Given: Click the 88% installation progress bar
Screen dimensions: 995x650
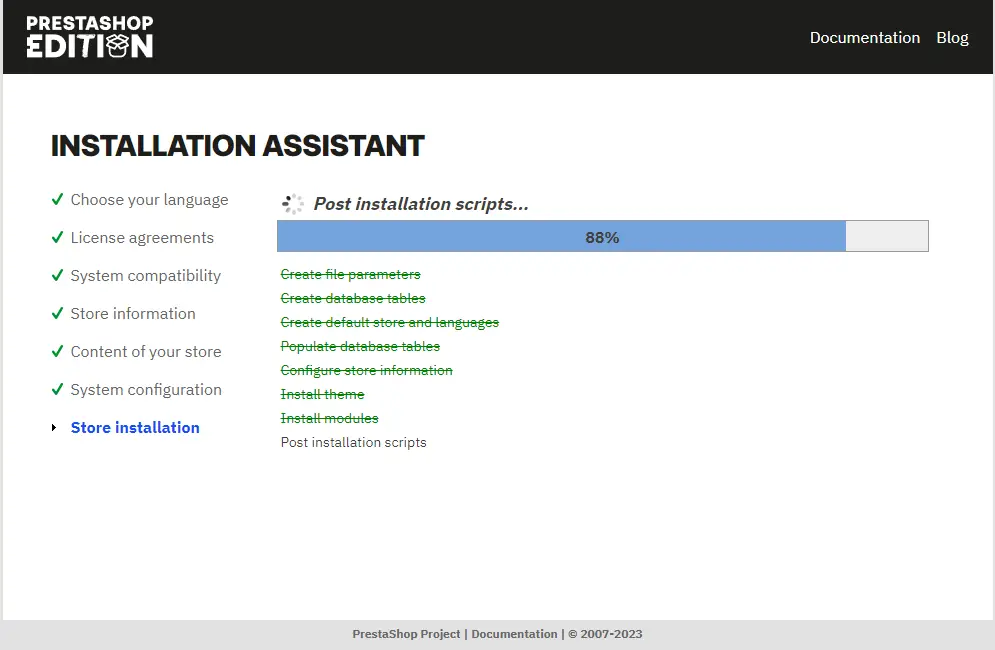Looking at the screenshot, I should tap(602, 236).
